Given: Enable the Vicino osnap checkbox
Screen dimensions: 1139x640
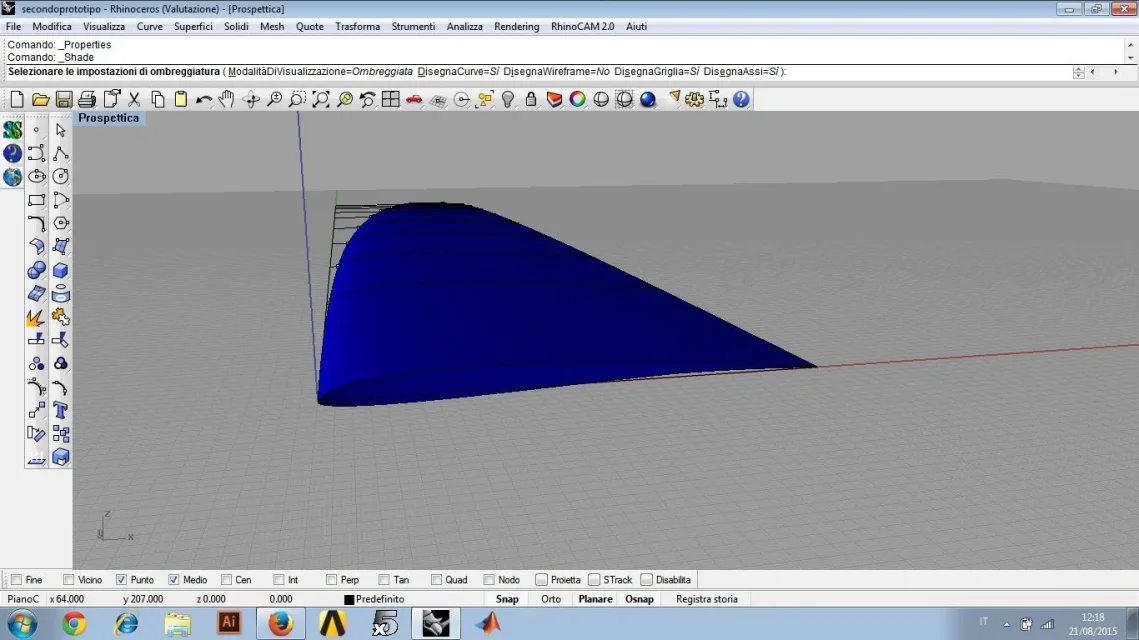Looking at the screenshot, I should click(x=69, y=580).
